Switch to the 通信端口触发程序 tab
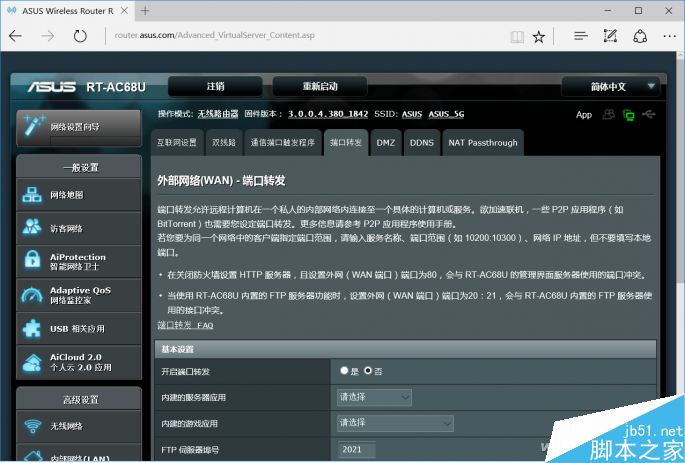Viewport: 685px width, 463px height. point(283,143)
